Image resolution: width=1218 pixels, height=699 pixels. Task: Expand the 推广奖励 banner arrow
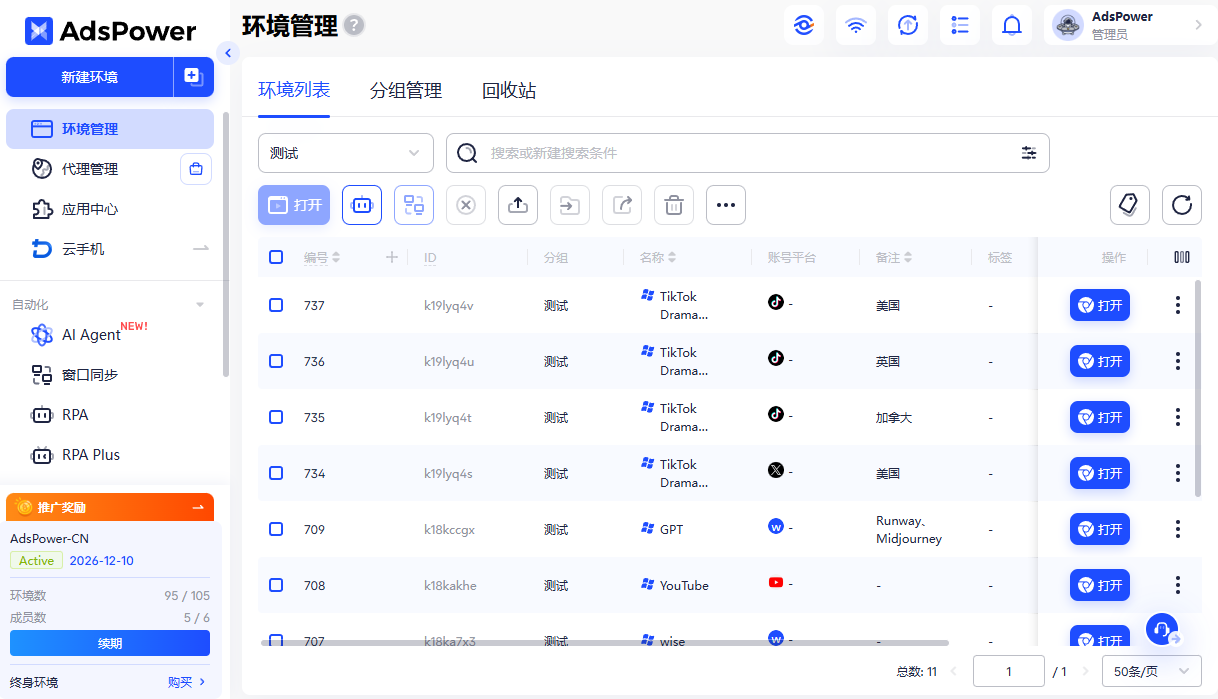[x=198, y=507]
